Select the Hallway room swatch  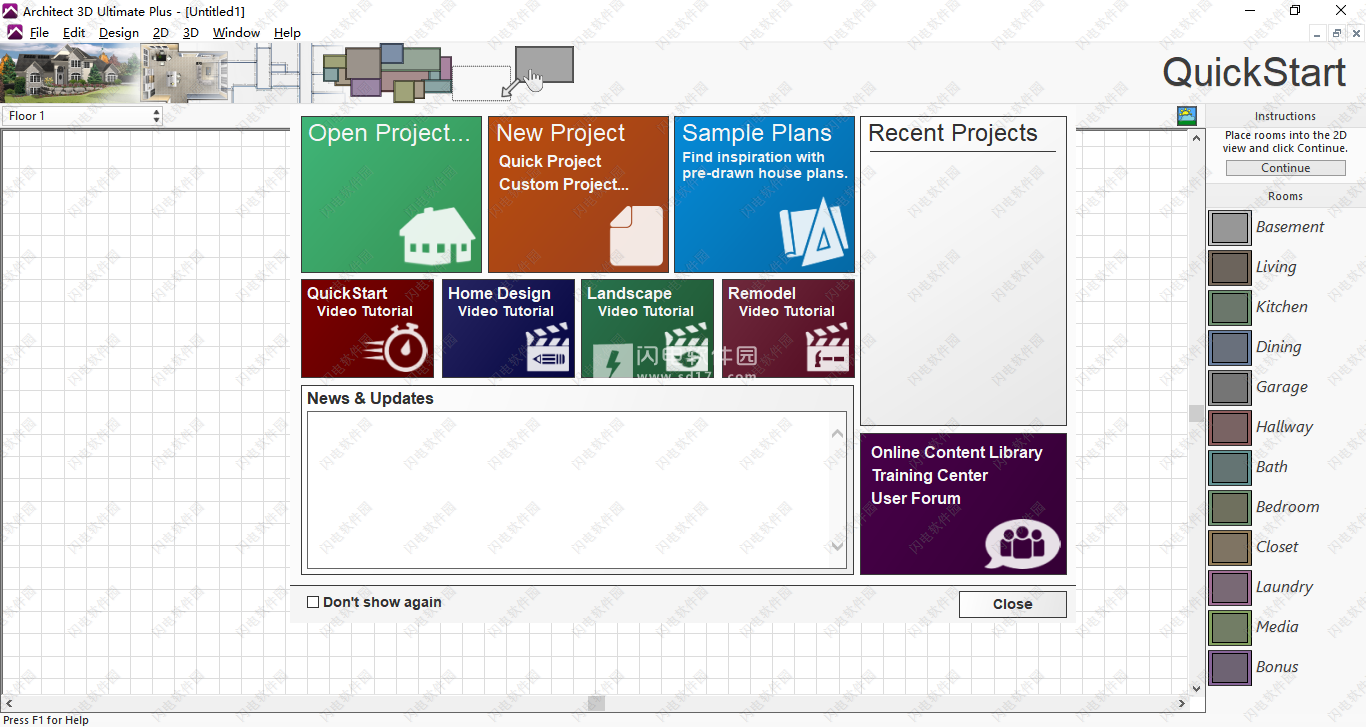(1230, 428)
